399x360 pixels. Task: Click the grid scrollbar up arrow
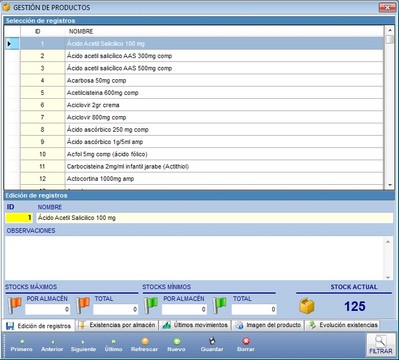point(389,30)
